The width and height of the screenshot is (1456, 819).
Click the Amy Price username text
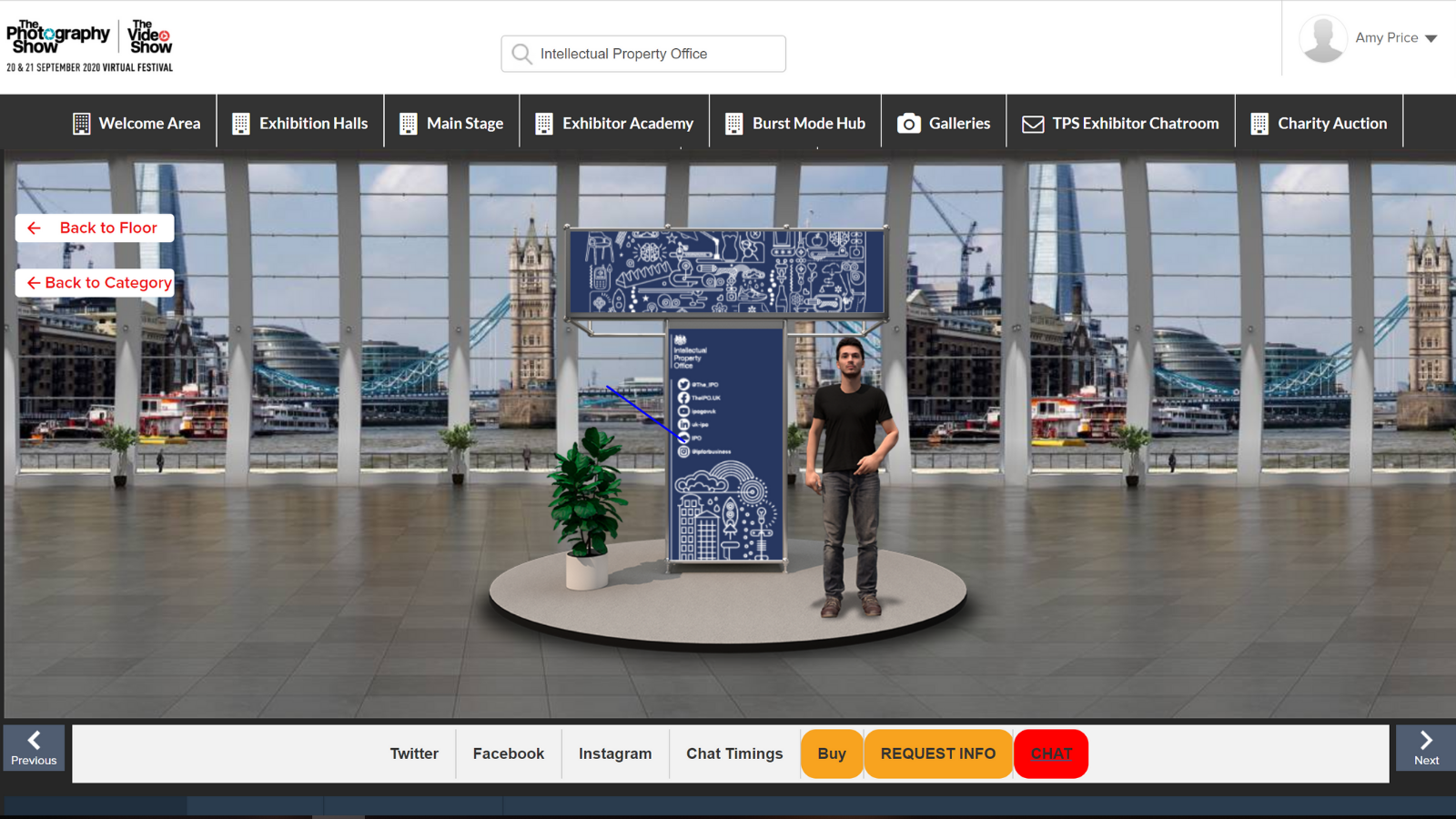(x=1386, y=37)
